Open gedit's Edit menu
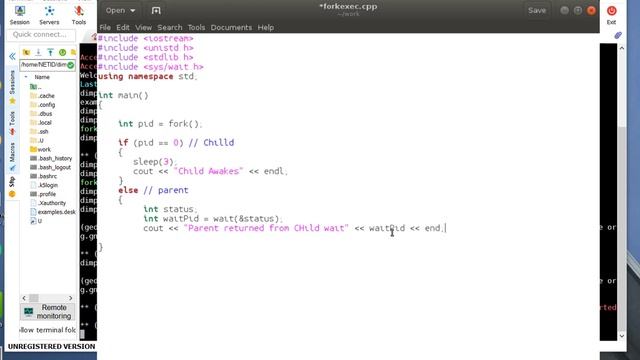Viewport: 640px width, 360px height. (122, 27)
